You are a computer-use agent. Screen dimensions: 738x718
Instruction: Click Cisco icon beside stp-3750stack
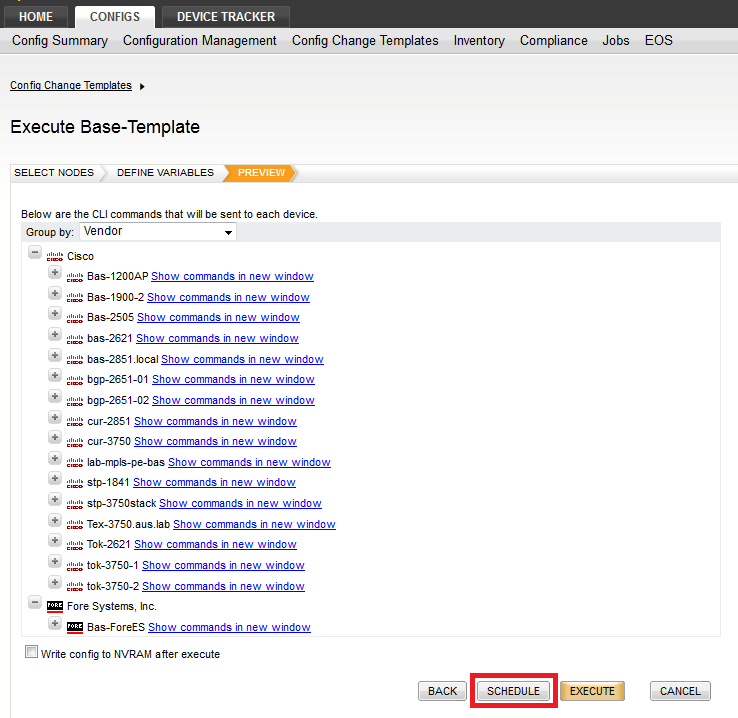point(74,504)
